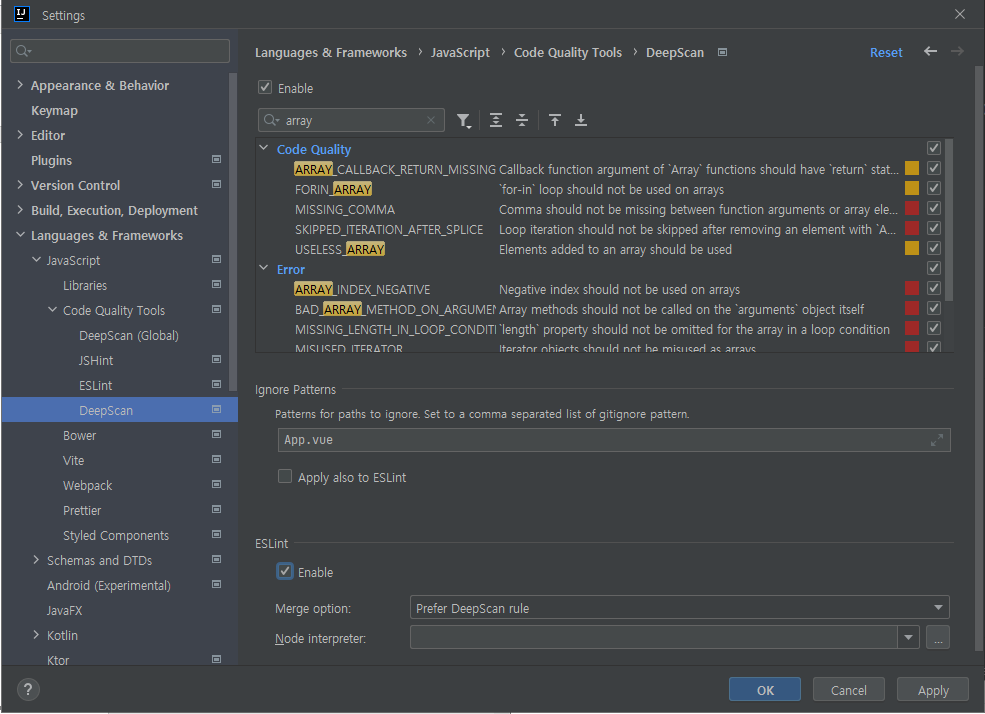Click the move-to-bottom arrow icon in rules toolbar

tap(581, 120)
